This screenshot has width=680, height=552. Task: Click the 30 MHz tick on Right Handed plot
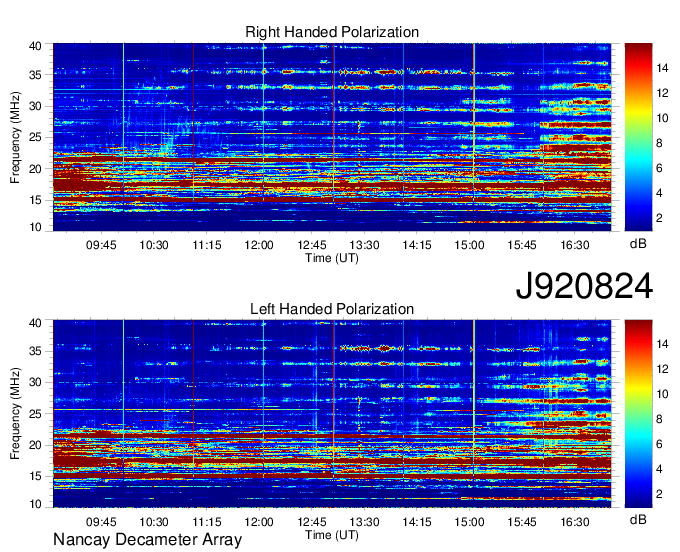tap(35, 106)
